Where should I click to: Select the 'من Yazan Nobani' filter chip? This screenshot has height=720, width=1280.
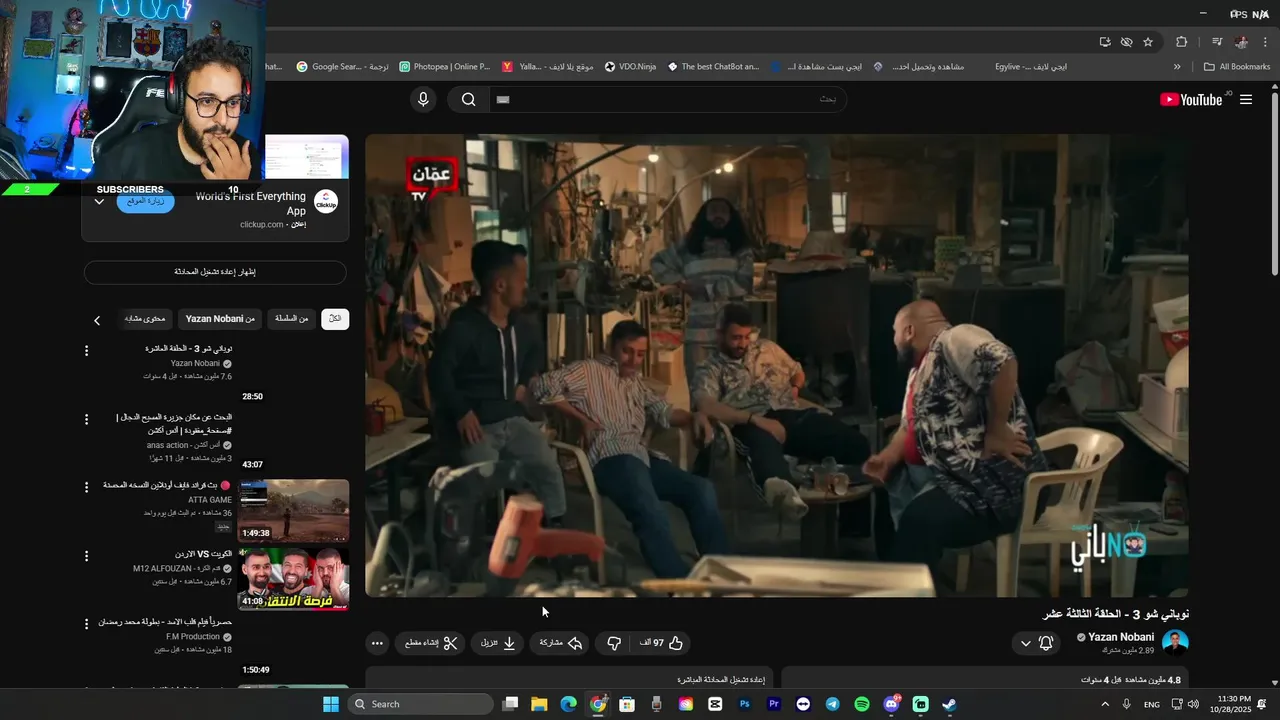[x=220, y=319]
